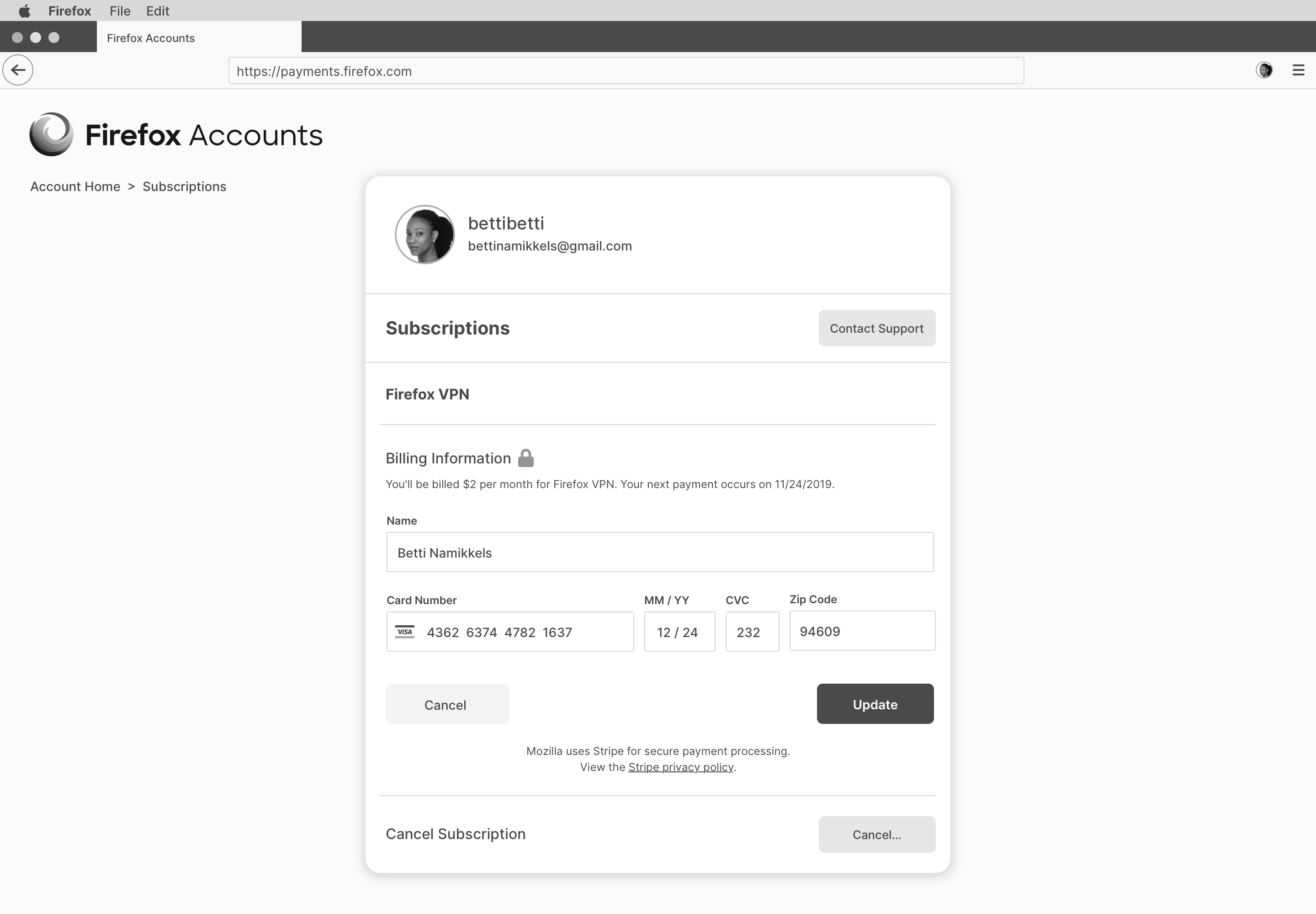Click the billing information lock icon
This screenshot has width=1316, height=914.
(525, 458)
